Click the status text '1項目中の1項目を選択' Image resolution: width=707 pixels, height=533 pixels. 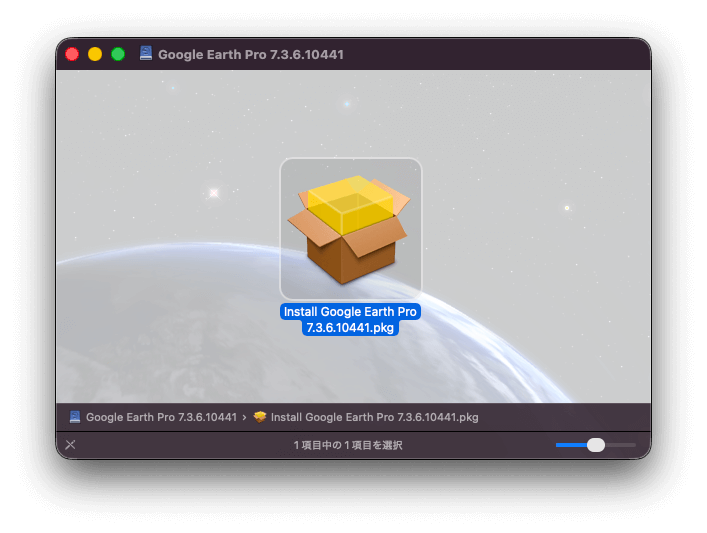coord(348,445)
